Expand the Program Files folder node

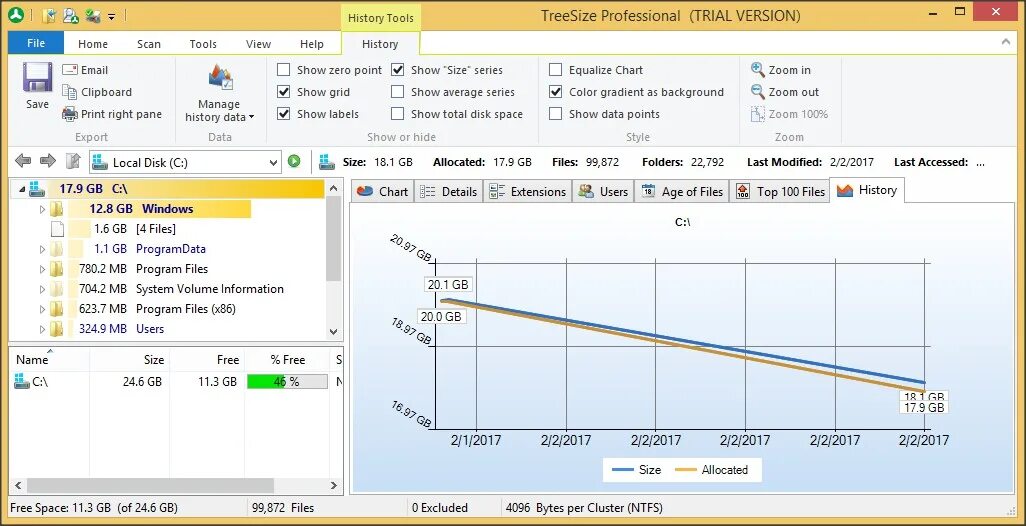(x=42, y=269)
